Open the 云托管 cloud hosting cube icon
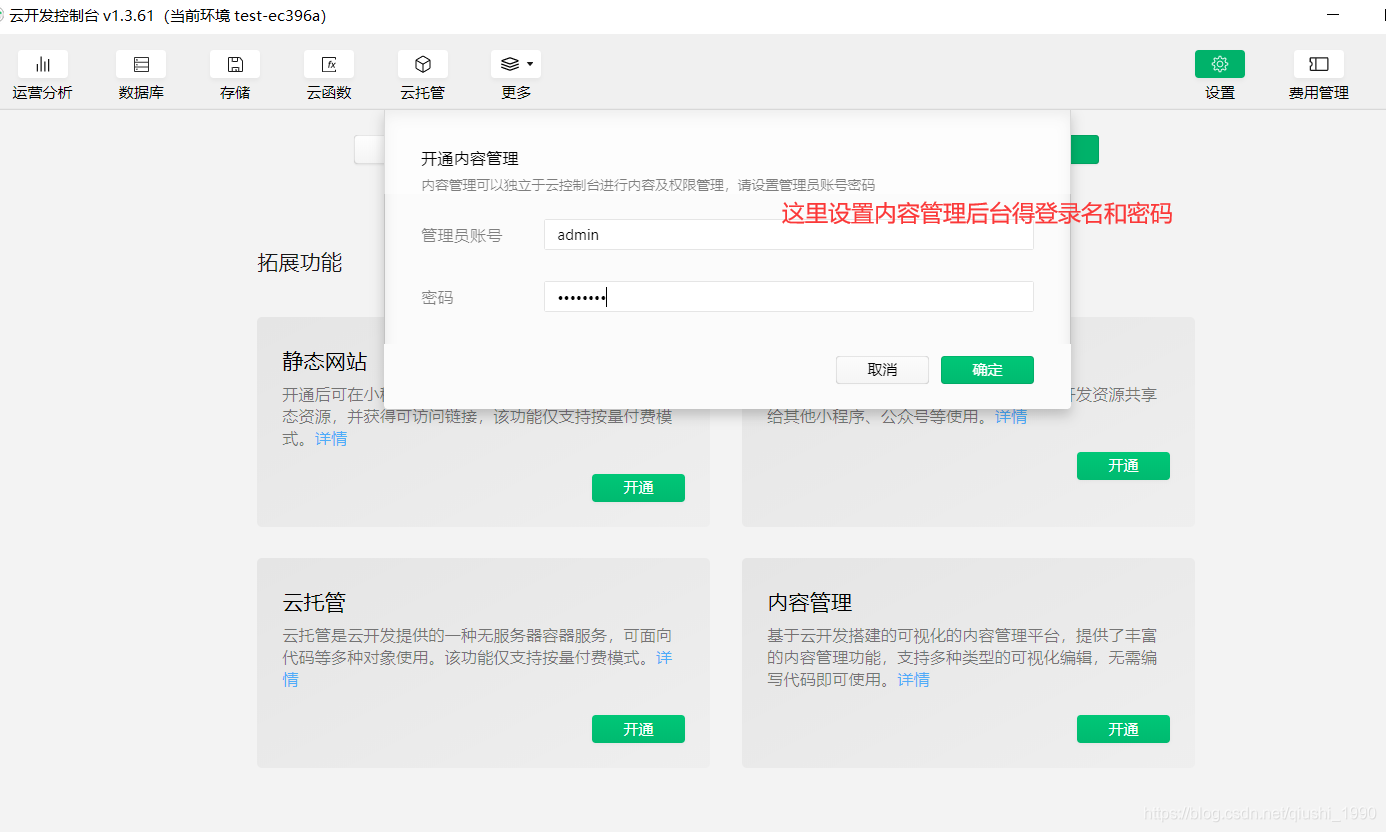The height and width of the screenshot is (832, 1386). click(423, 64)
